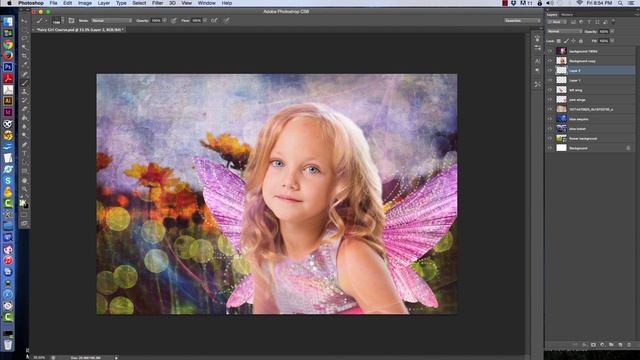Open the Image menu
640x360 pixels.
click(x=84, y=3)
